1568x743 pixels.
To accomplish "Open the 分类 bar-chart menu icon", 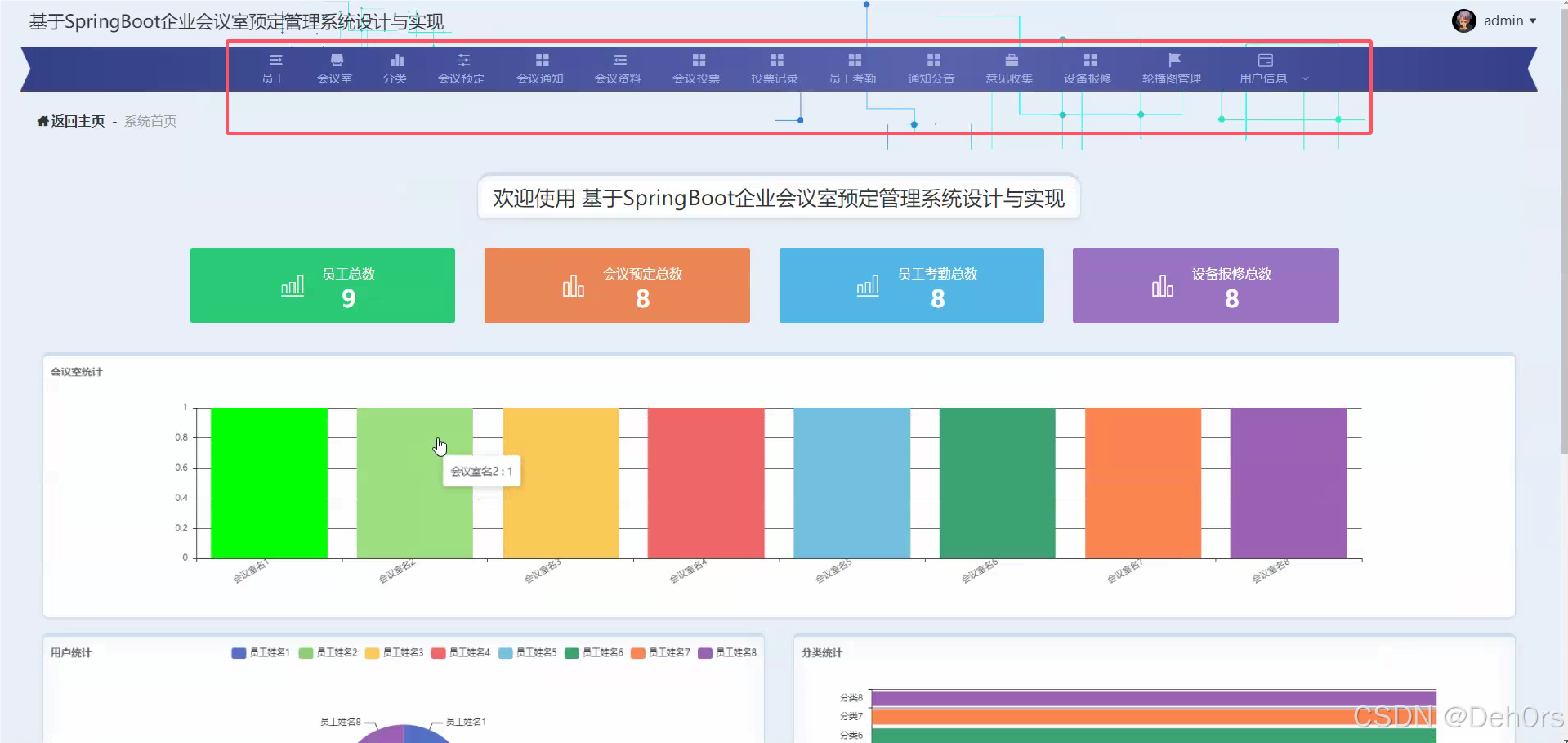I will point(396,60).
